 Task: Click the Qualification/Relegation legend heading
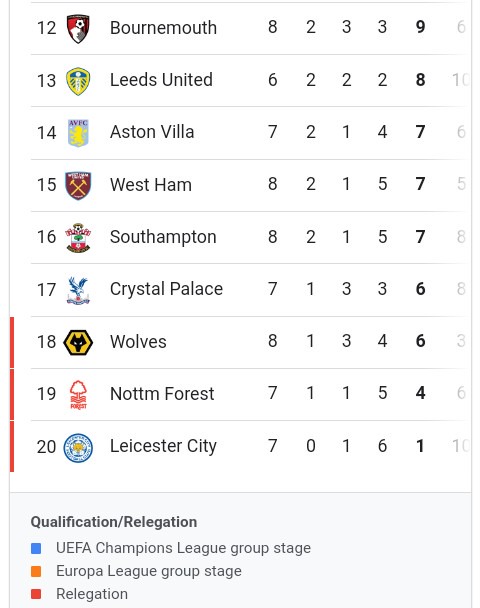click(114, 522)
